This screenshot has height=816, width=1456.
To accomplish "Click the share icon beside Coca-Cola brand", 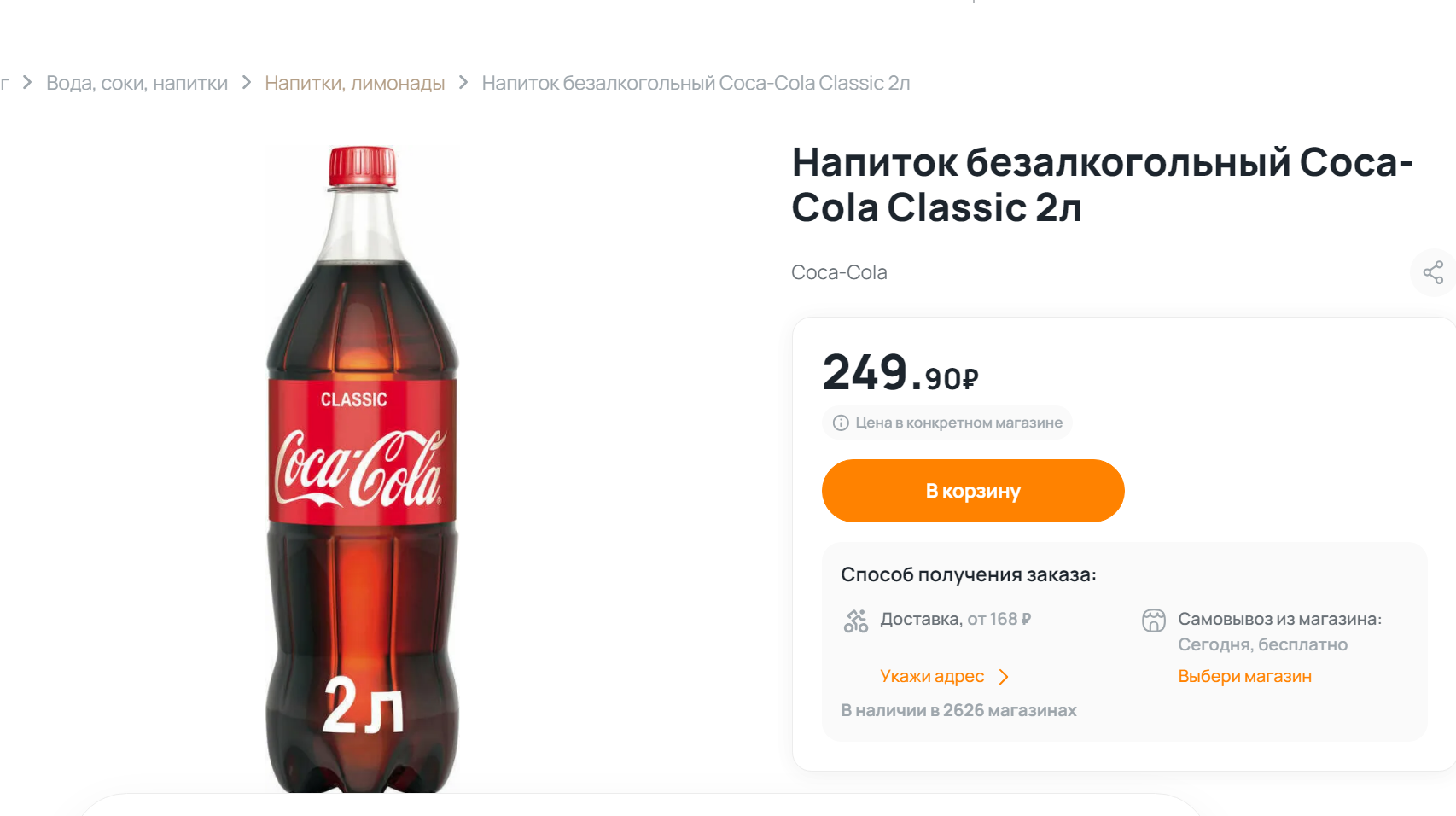I will click(1433, 273).
